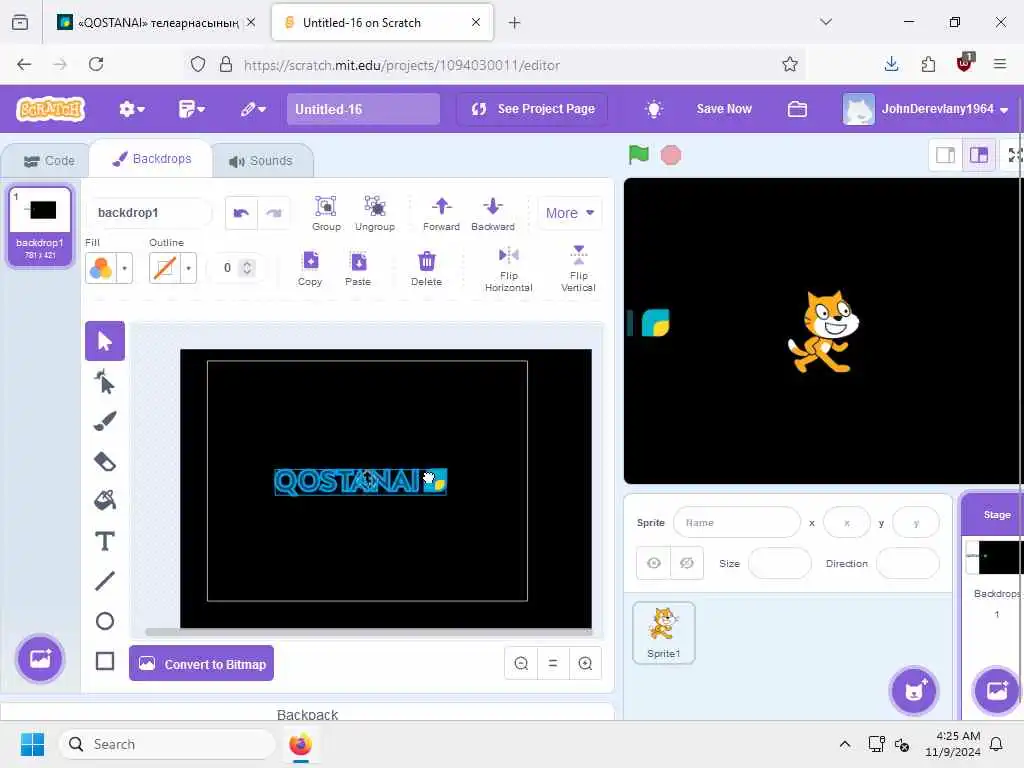This screenshot has height=768, width=1024.
Task: Reset paint canvas zoom
Action: point(553,664)
